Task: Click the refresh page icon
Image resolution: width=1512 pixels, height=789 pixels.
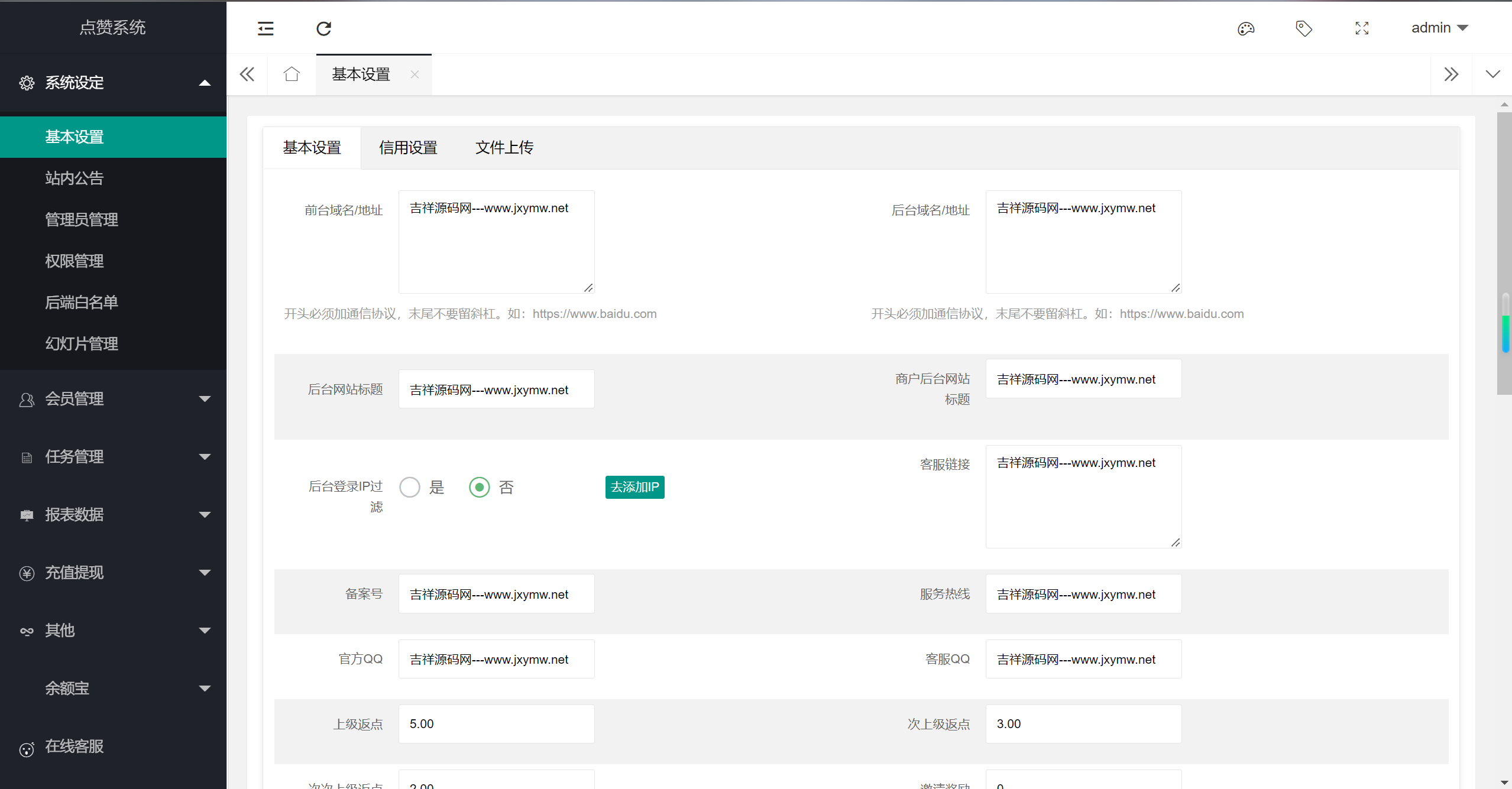Action: (323, 28)
